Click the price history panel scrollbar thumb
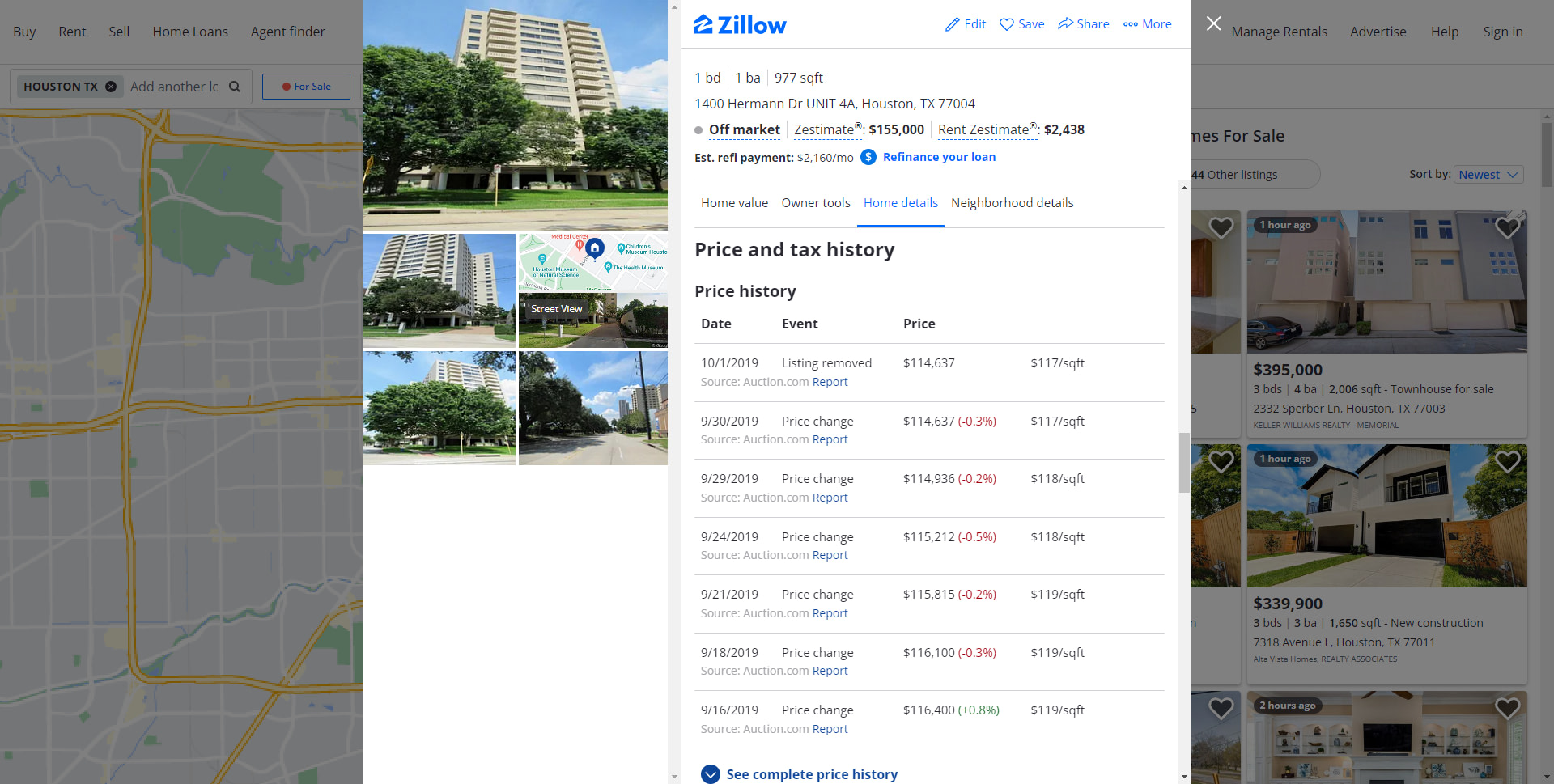The height and width of the screenshot is (784, 1554). tap(1184, 463)
